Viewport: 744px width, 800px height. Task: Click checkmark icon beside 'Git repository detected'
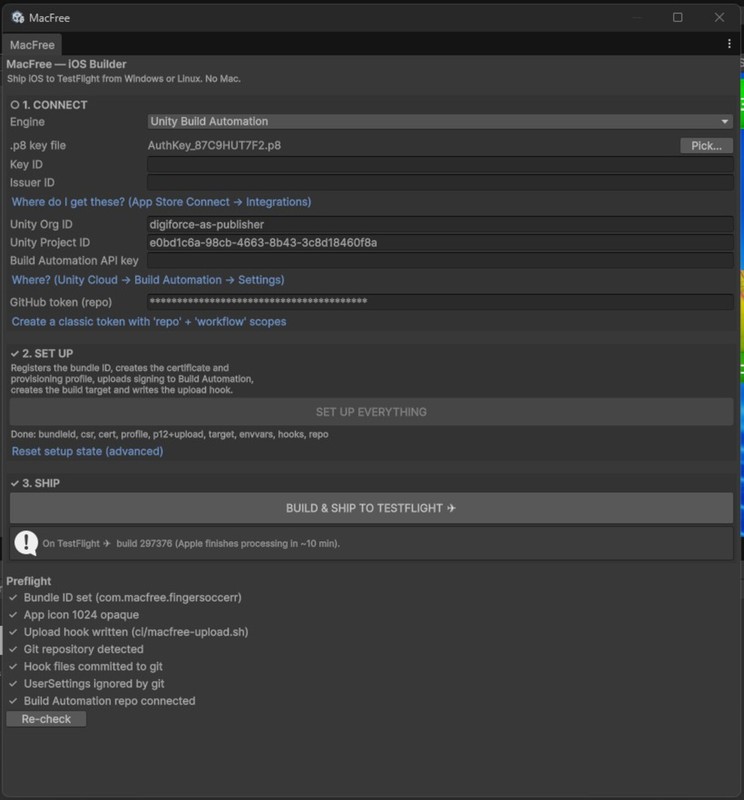point(13,649)
